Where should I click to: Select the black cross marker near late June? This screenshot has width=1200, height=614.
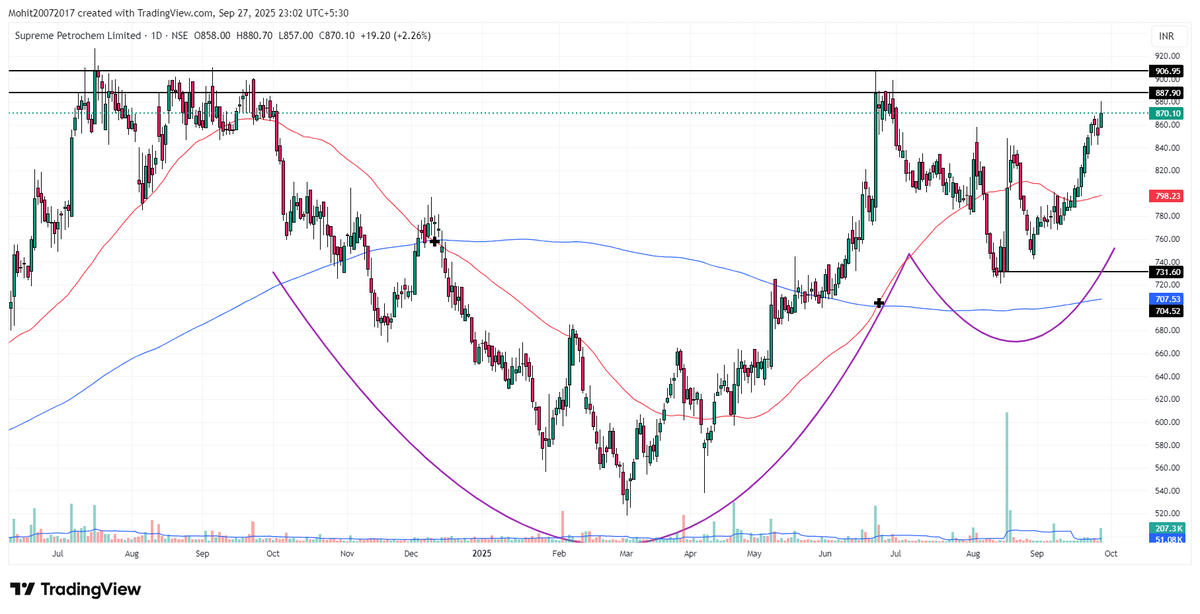879,302
